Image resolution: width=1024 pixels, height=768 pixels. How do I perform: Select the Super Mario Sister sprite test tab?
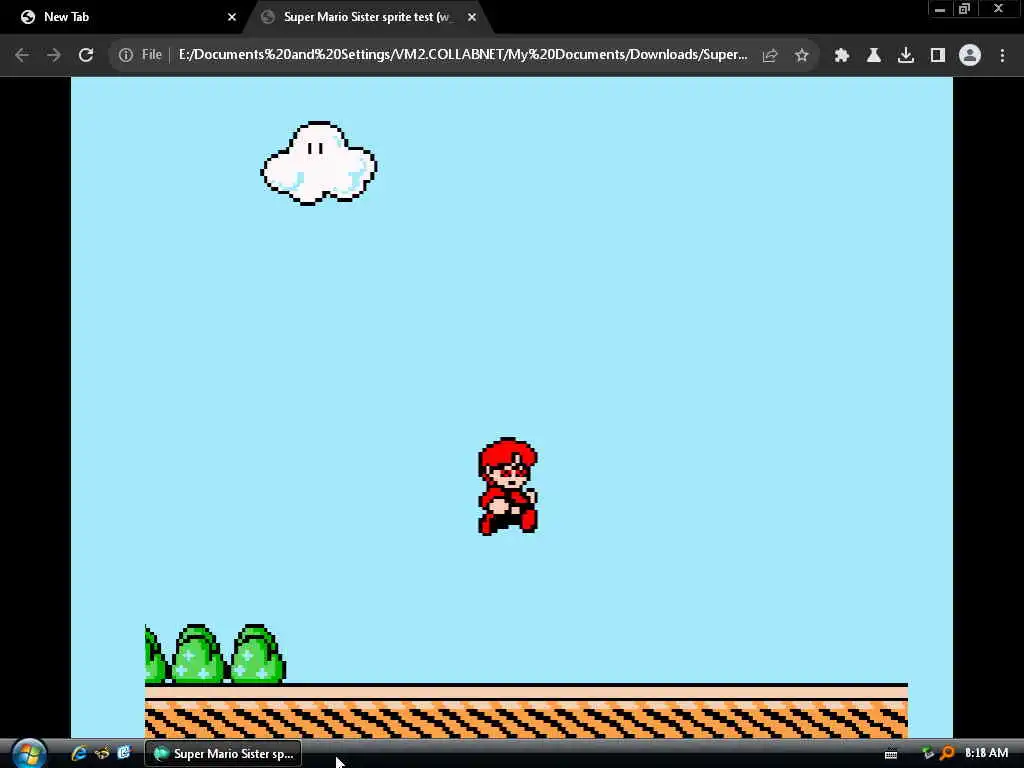(366, 17)
